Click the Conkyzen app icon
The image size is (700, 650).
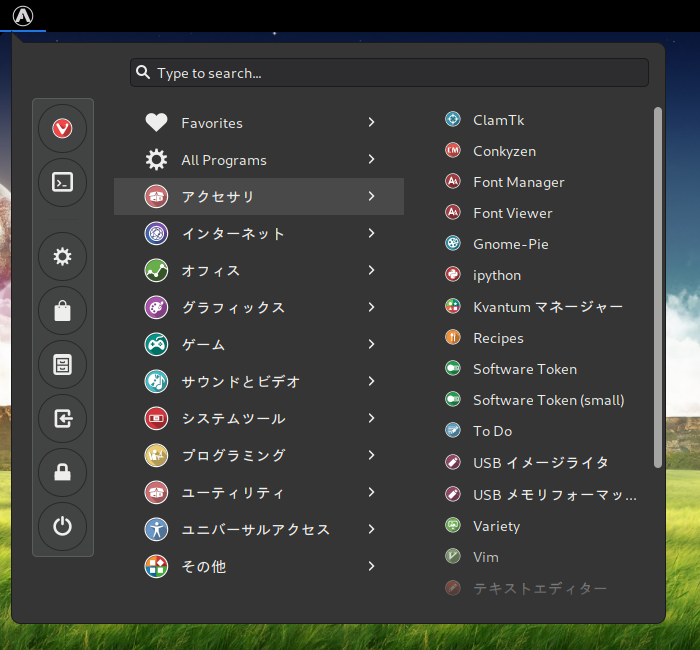pyautogui.click(x=453, y=150)
